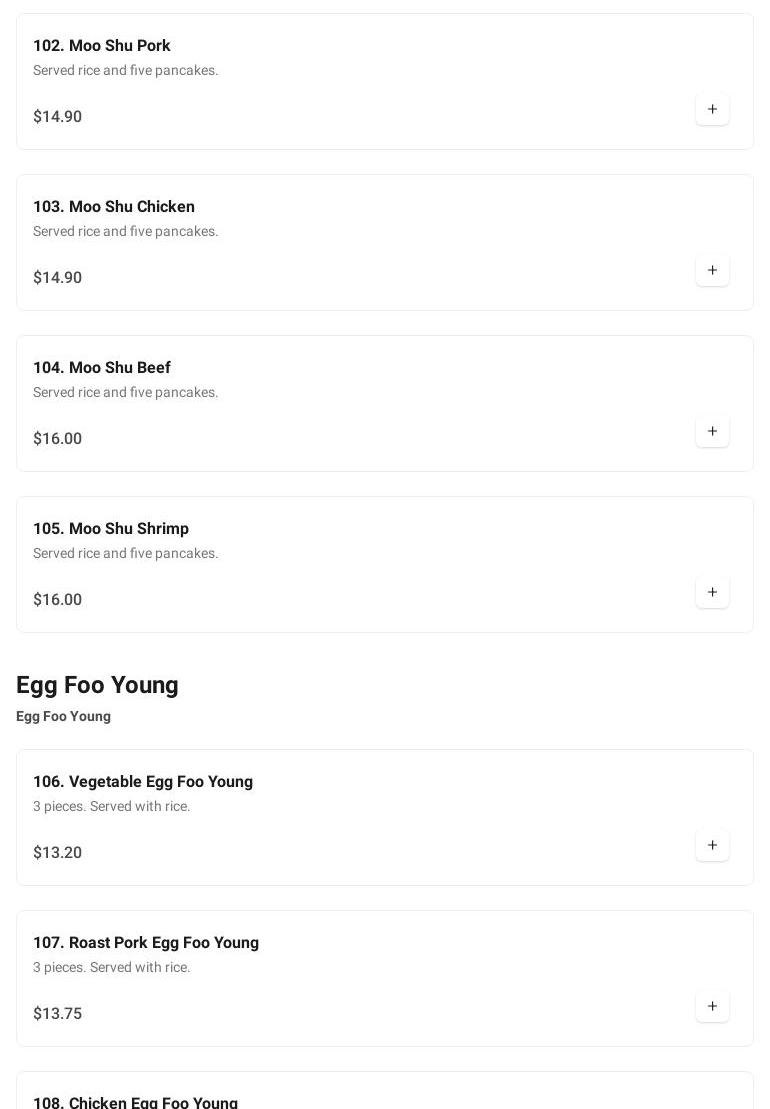Open 105. Moo Shu Shrimp details
Screen dimensions: 770x1109
tap(111, 529)
